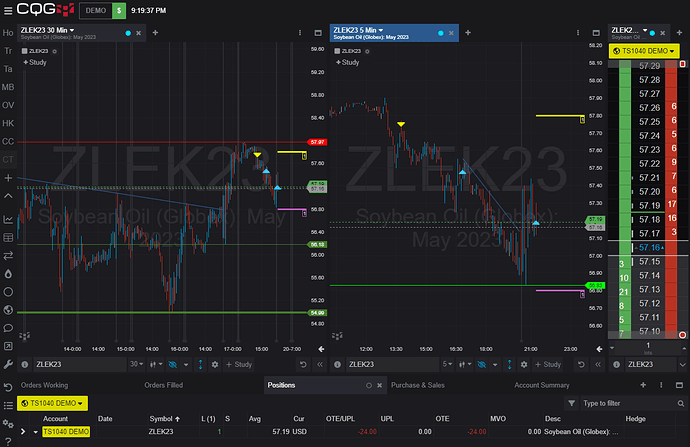Screen dimensions: 690x447
Task: Switch to the Account Summary tab
Action: coord(542,385)
